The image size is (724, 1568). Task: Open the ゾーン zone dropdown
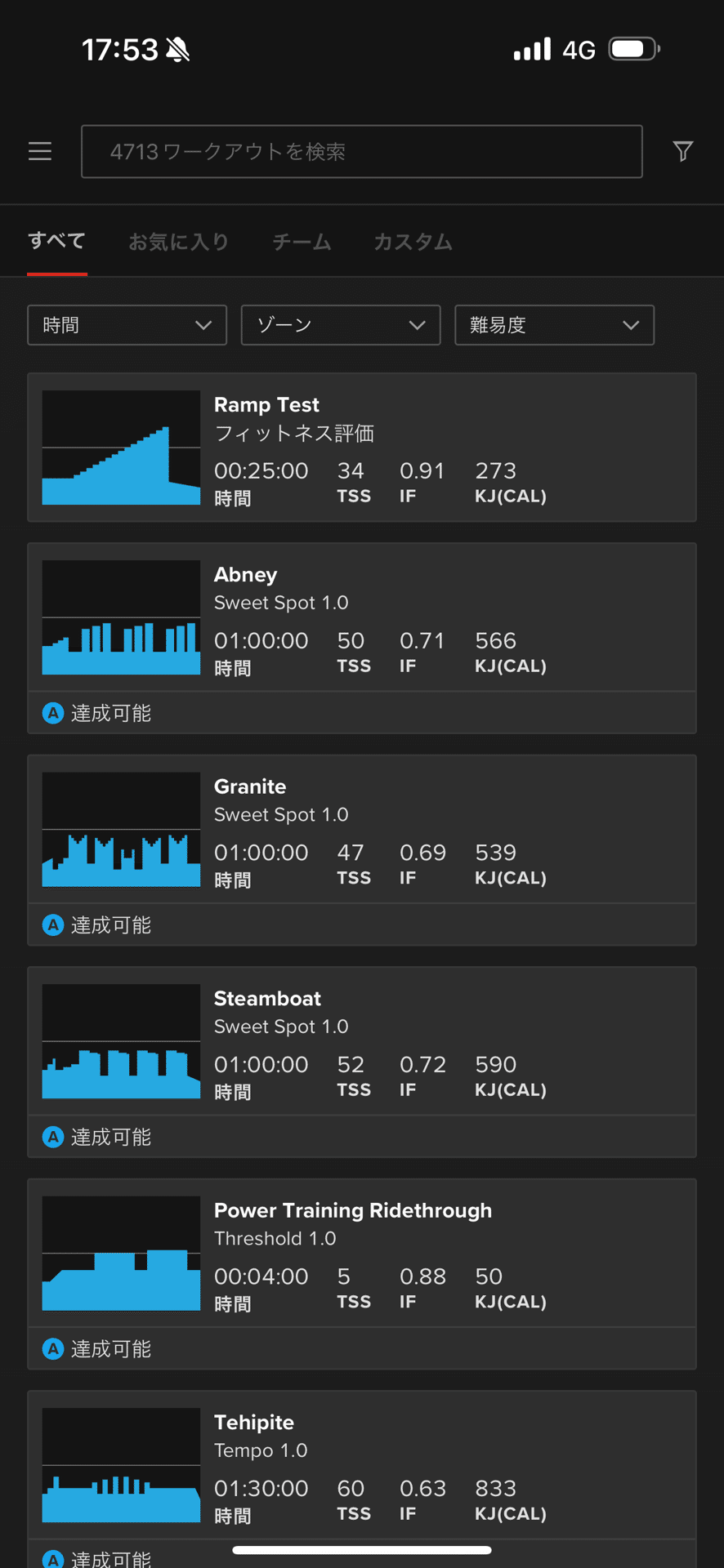tap(341, 325)
